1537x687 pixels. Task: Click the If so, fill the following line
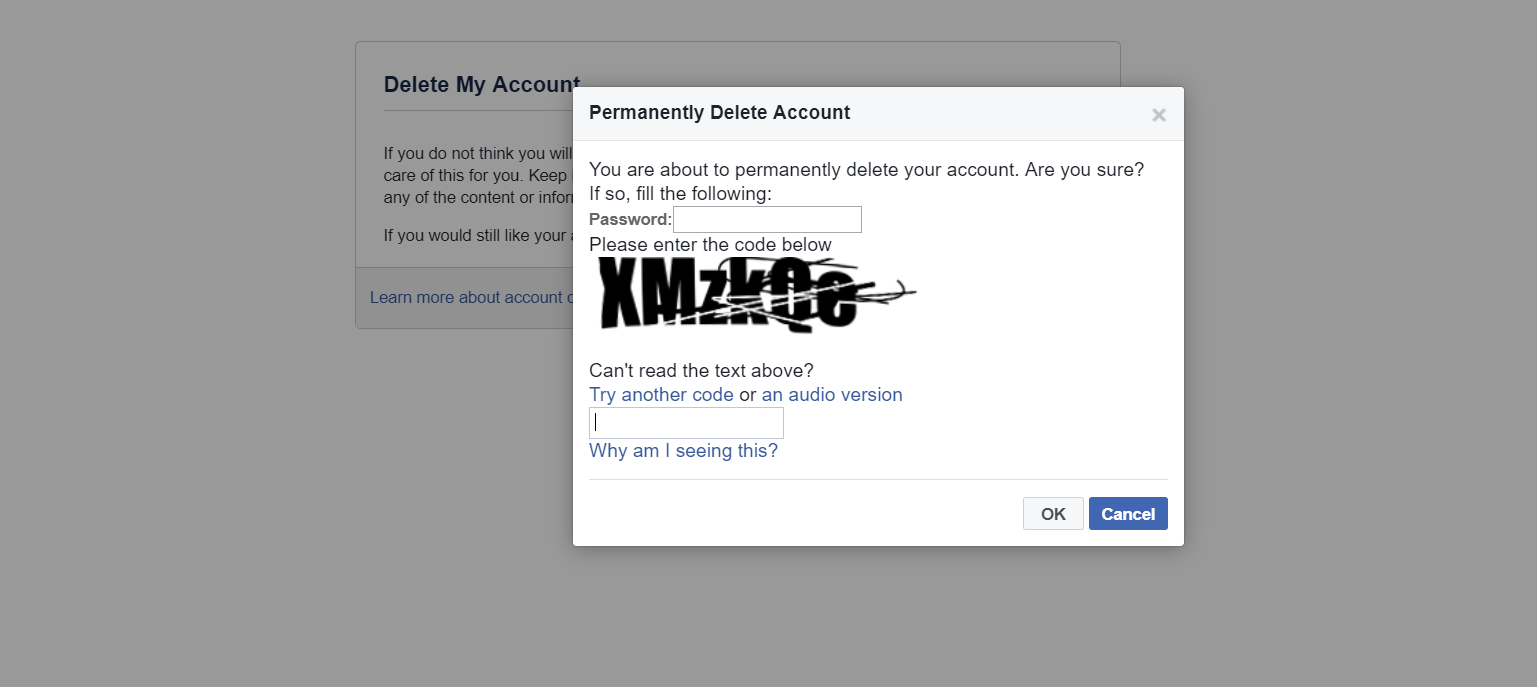pyautogui.click(x=680, y=194)
